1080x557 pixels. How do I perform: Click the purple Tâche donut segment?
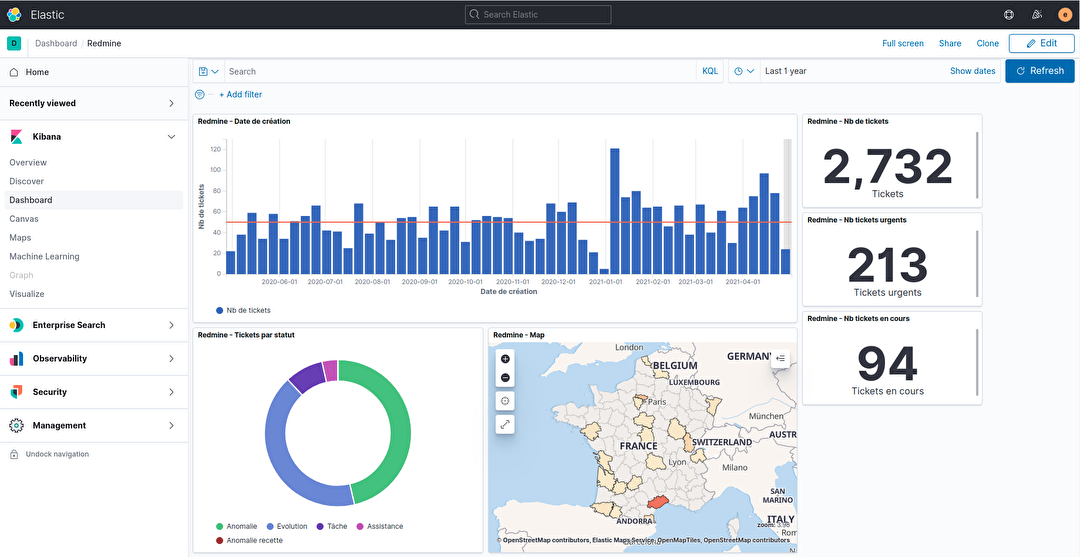pos(307,376)
